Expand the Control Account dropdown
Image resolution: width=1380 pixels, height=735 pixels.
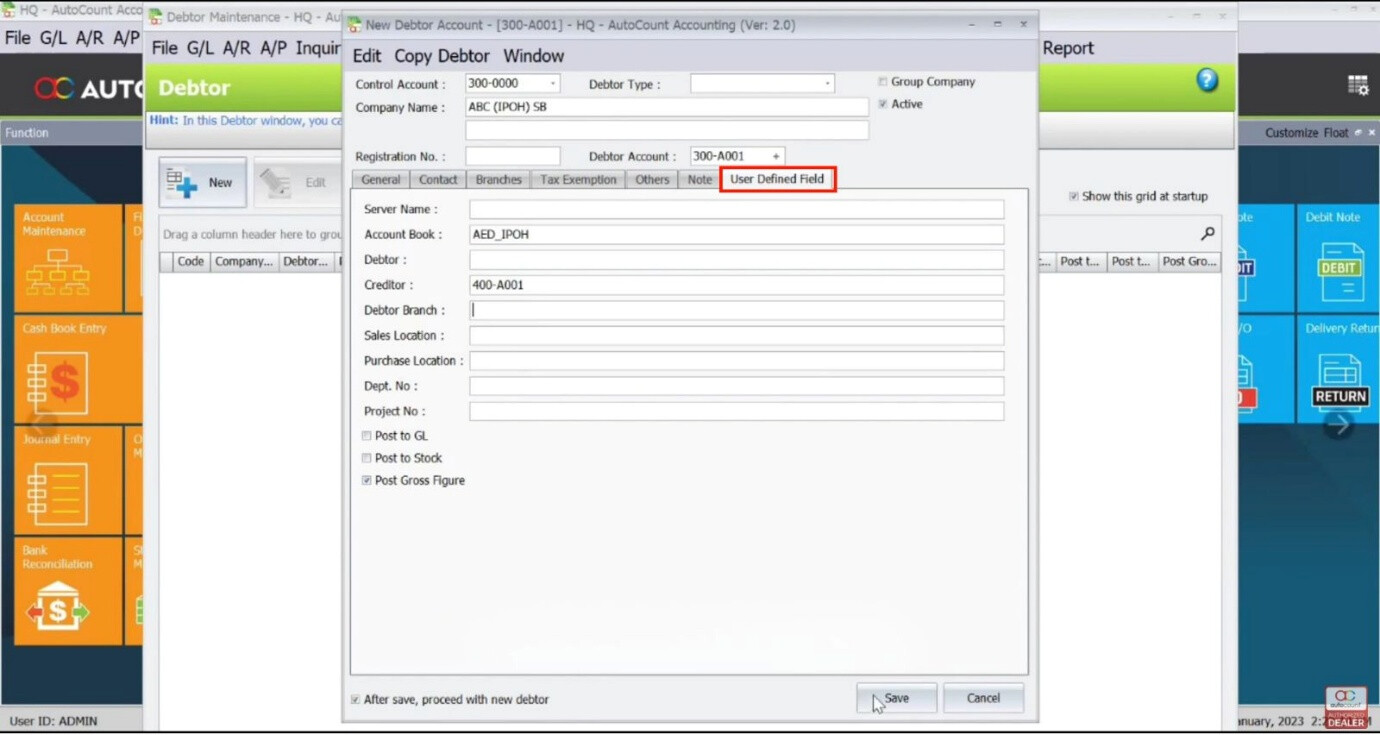(x=552, y=84)
